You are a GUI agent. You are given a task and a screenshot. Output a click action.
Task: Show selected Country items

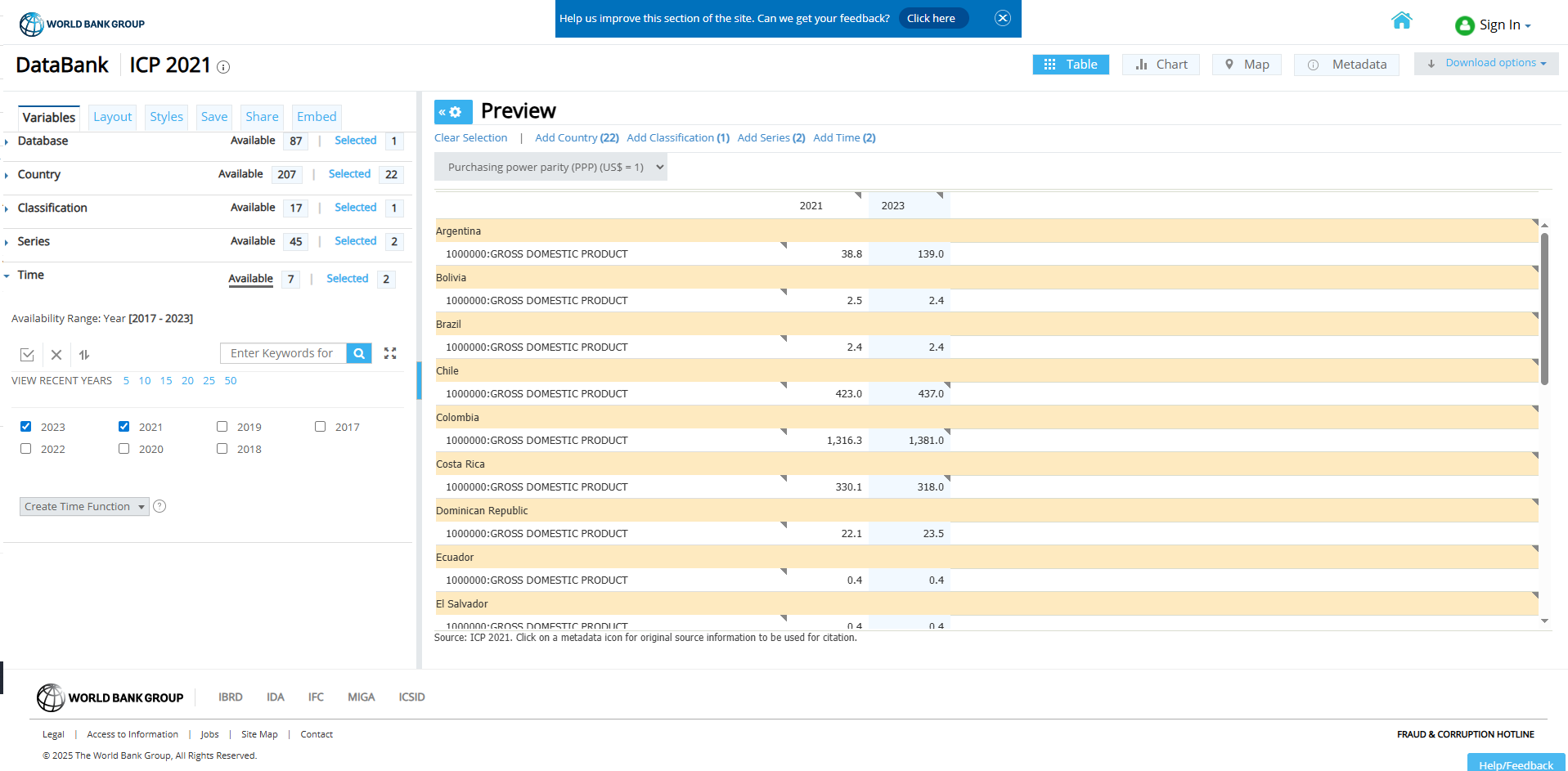[x=349, y=174]
